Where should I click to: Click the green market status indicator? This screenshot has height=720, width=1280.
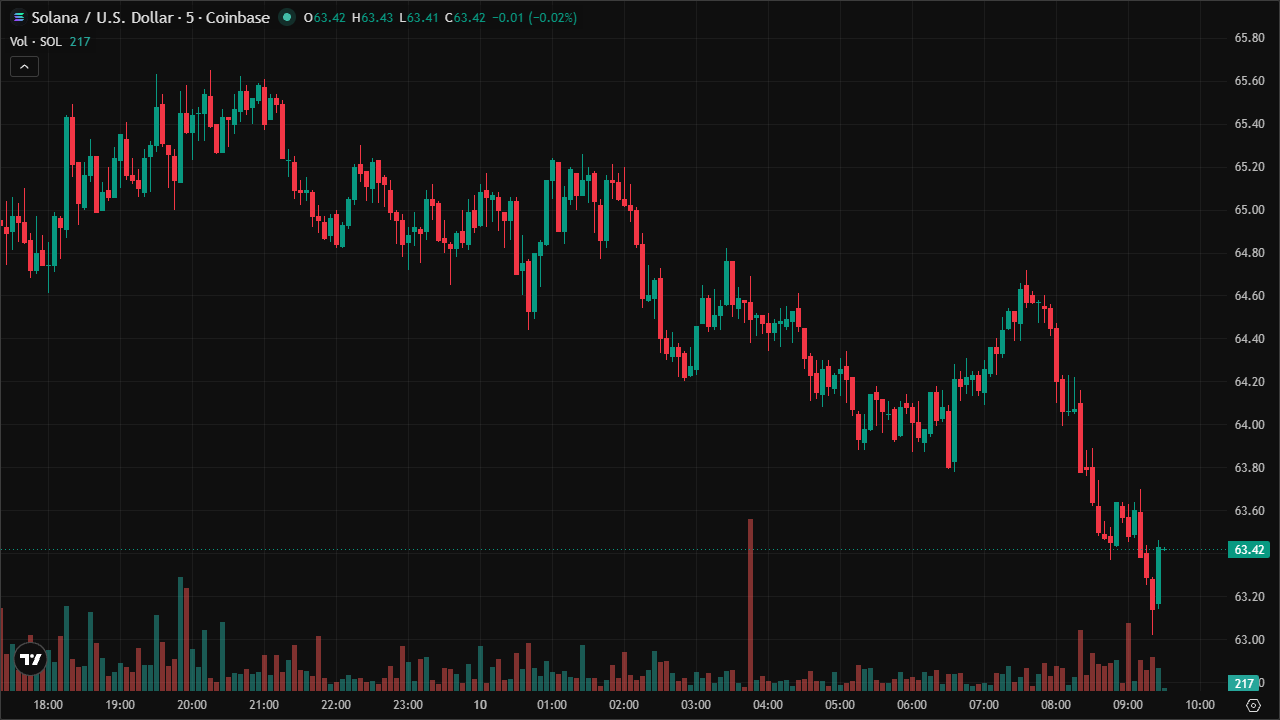[x=287, y=17]
